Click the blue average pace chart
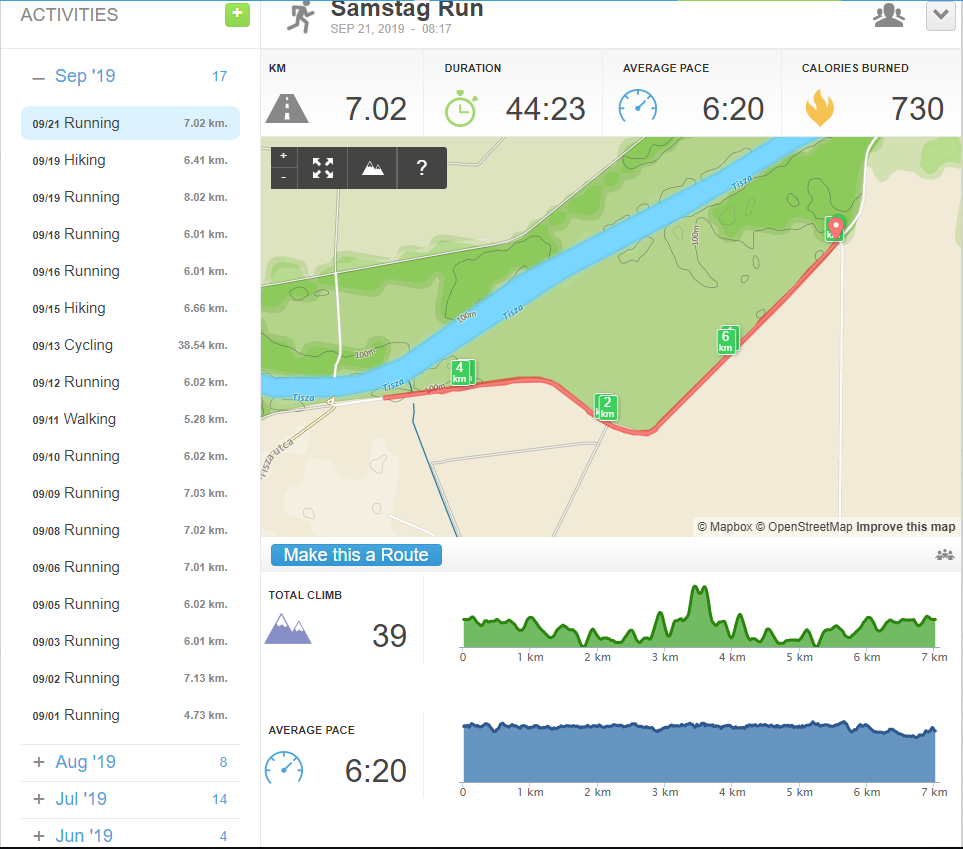 click(x=699, y=752)
